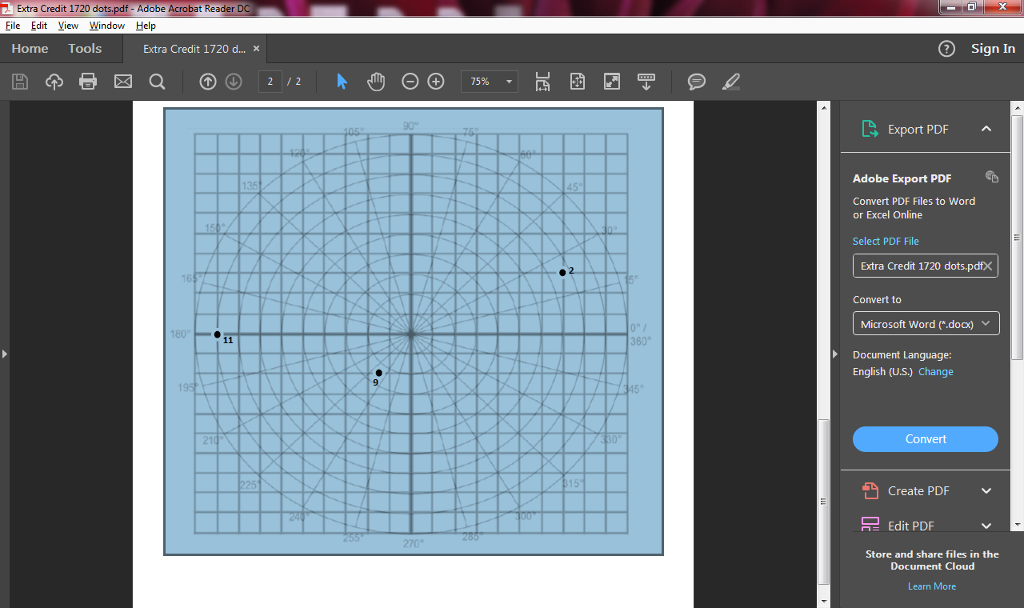Screen dimensions: 1024x608
Task: Click the Export PDF panel icon
Action: (870, 129)
